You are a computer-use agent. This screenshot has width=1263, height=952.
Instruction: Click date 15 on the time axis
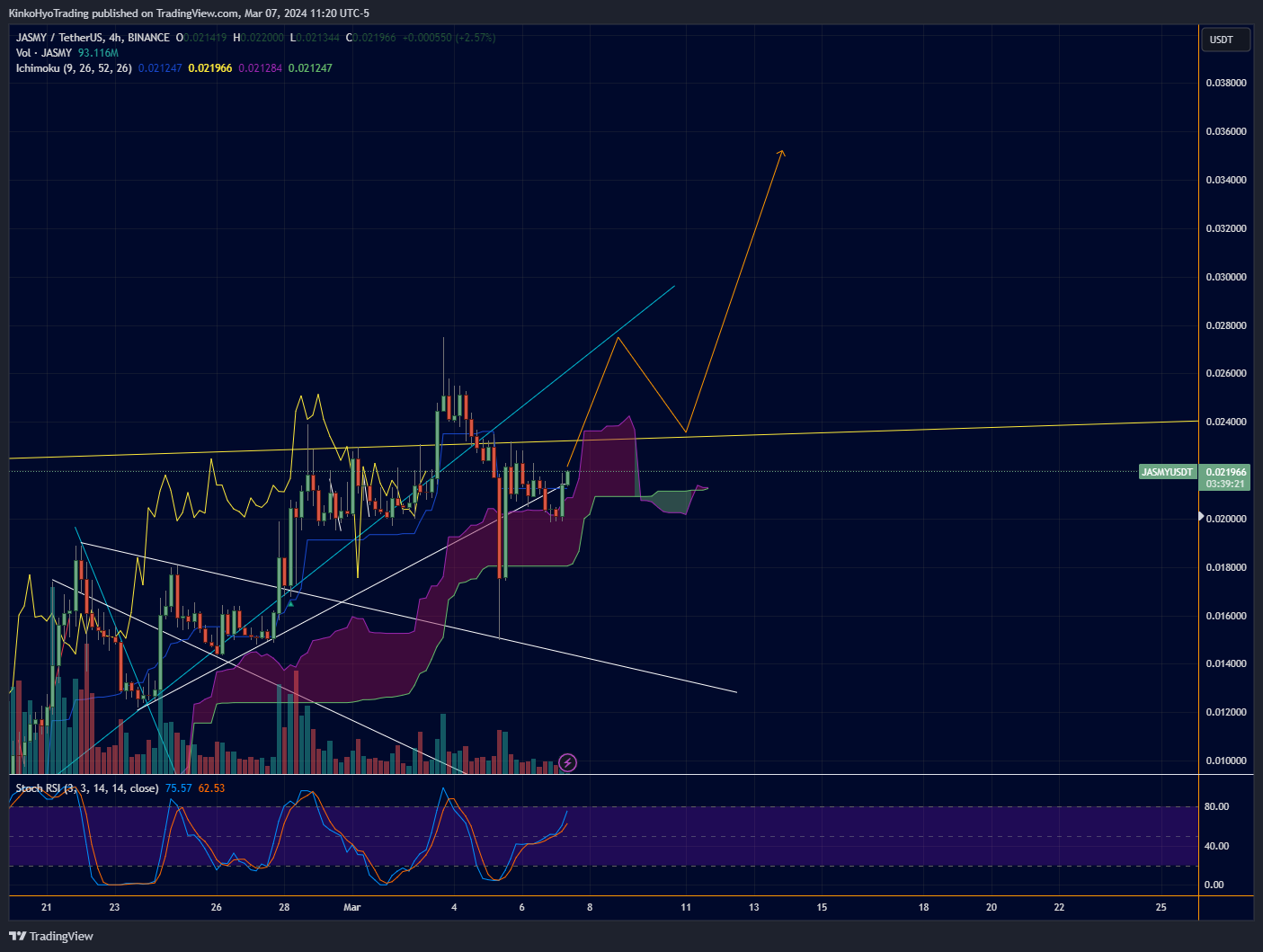point(822,907)
